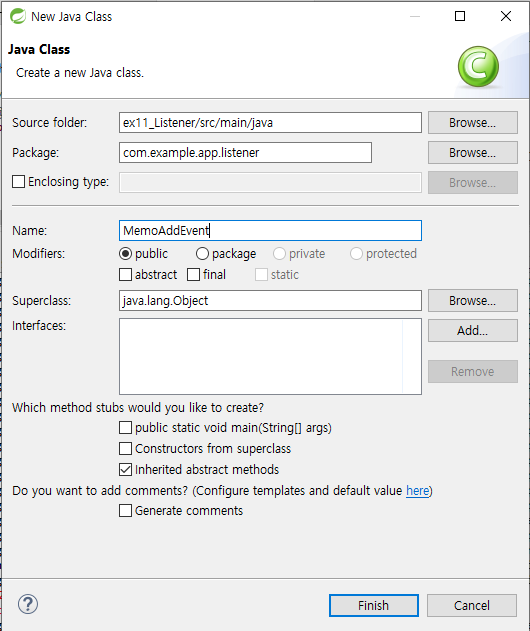530x631 pixels.
Task: Enable Generate comments checkbox
Action: point(126,510)
